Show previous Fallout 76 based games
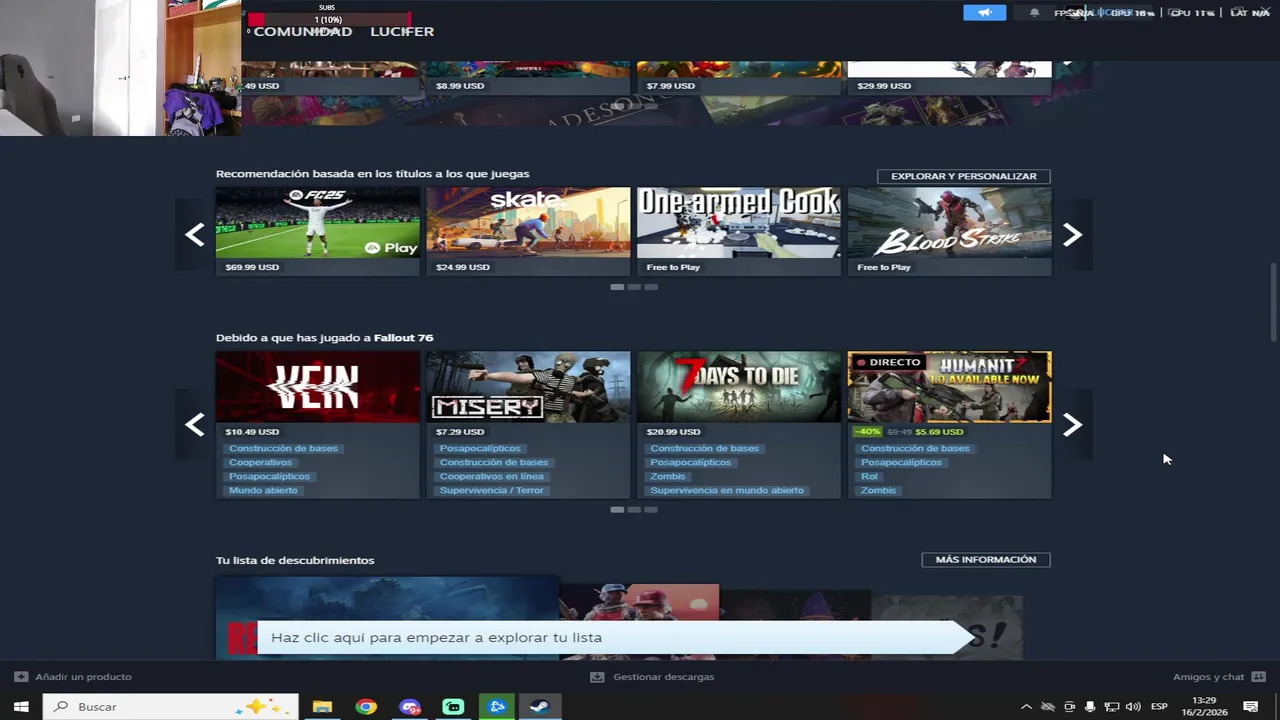The height and width of the screenshot is (720, 1280). coord(195,425)
